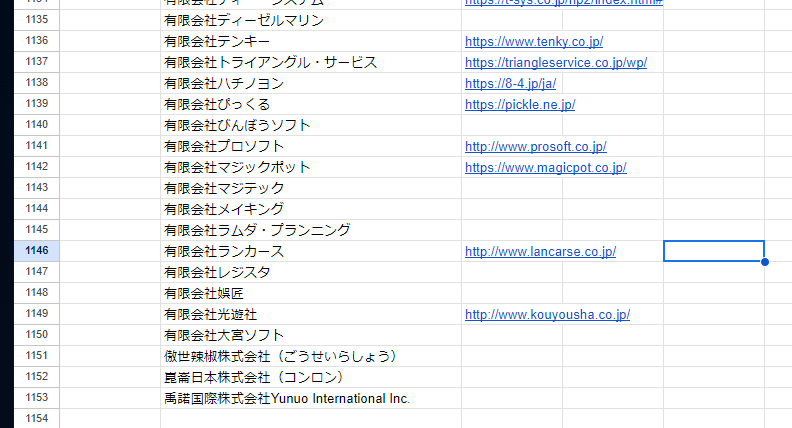The image size is (792, 428).
Task: Select row header 1153
Action: tap(37, 398)
